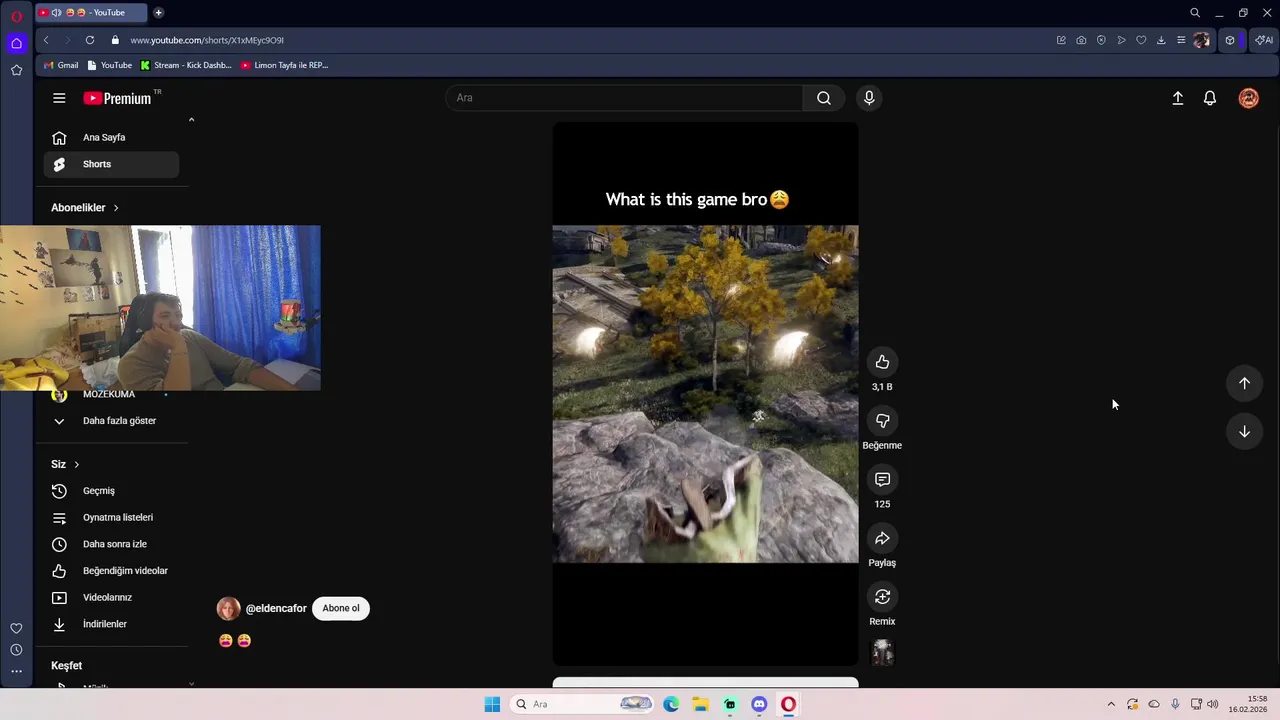Open Opera sidebar three-dots options
Image resolution: width=1280 pixels, height=720 pixels.
click(16, 672)
